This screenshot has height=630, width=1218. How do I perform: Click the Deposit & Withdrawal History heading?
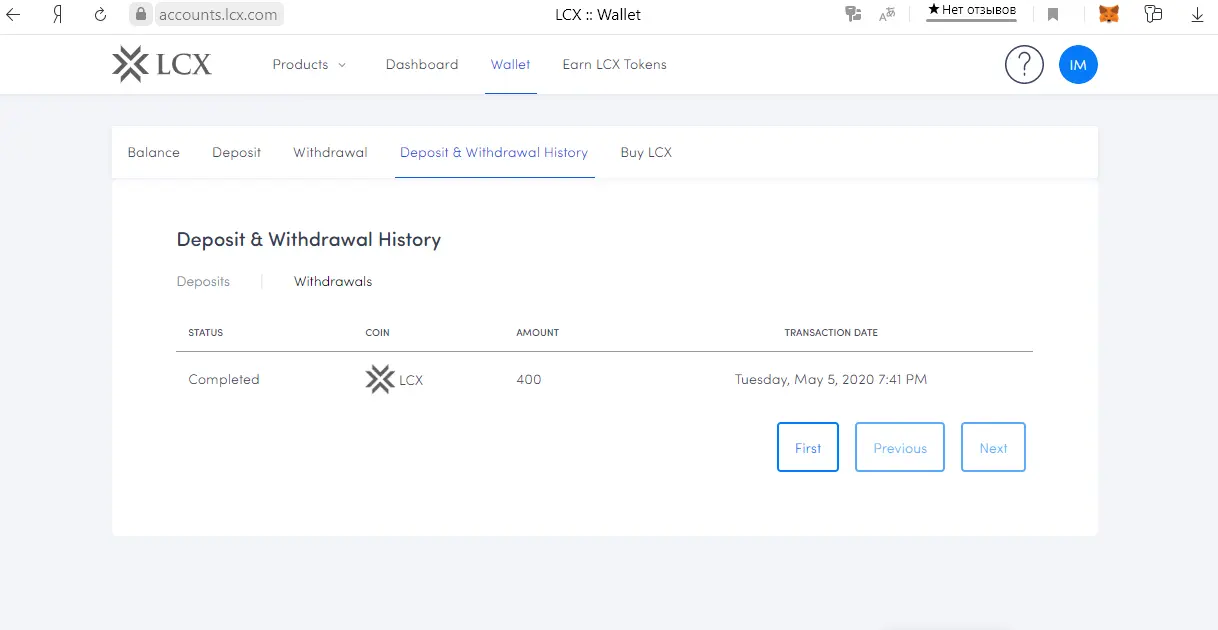[309, 240]
